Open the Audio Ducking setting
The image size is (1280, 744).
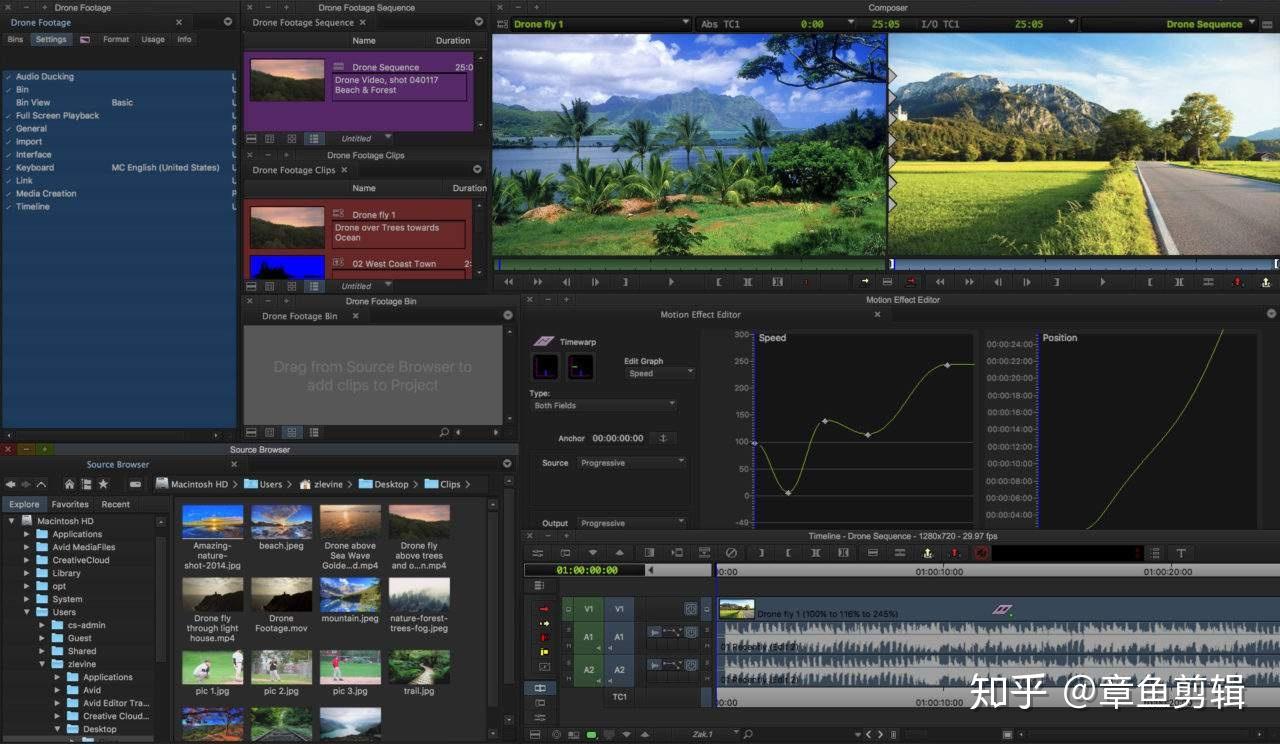coord(45,76)
